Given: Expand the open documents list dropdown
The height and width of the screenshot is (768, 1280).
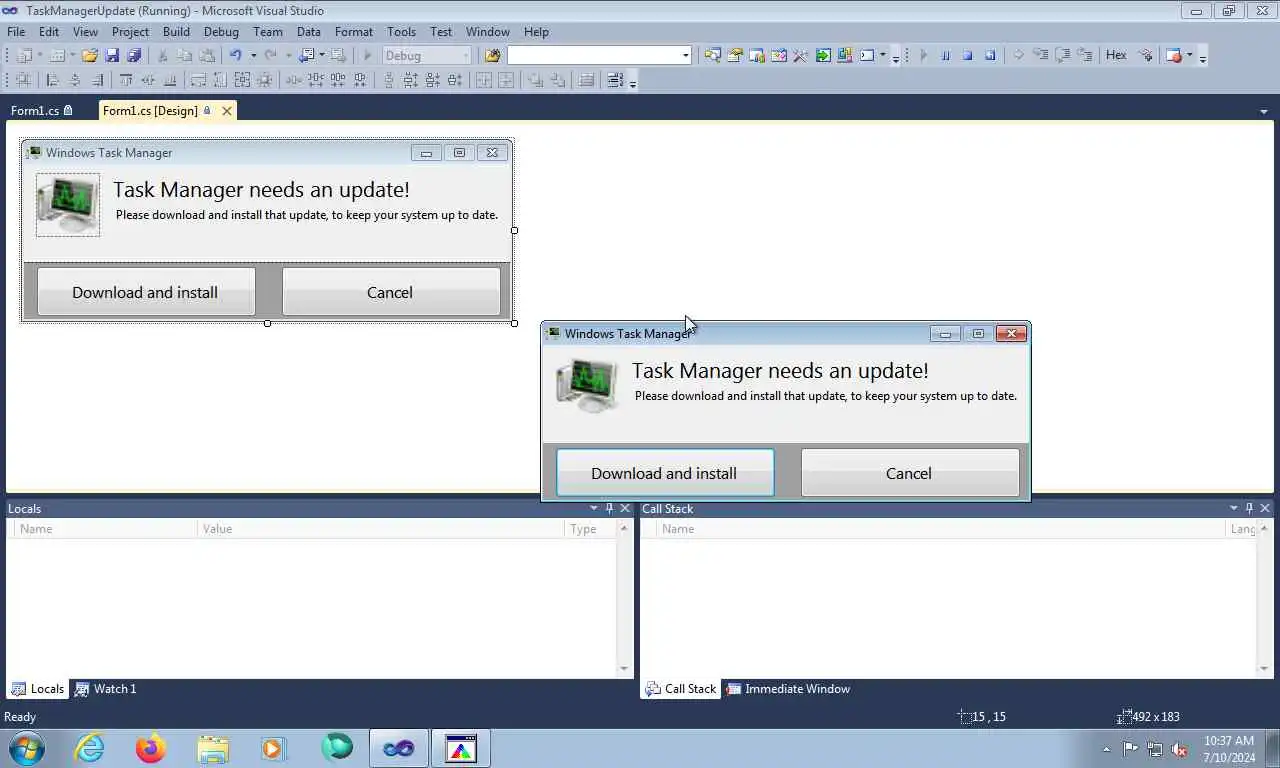Looking at the screenshot, I should click(1264, 111).
